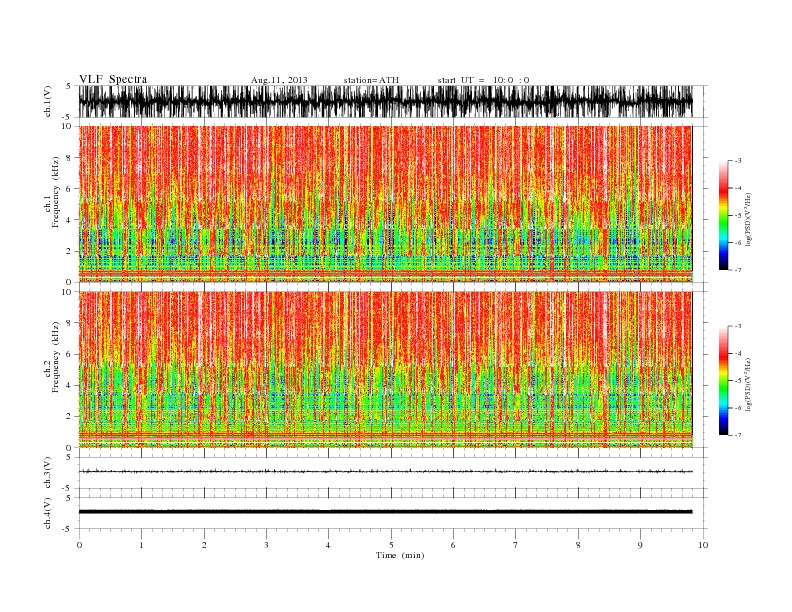792x612 pixels.
Task: Click time axis tick label '2'
Action: click(x=204, y=545)
